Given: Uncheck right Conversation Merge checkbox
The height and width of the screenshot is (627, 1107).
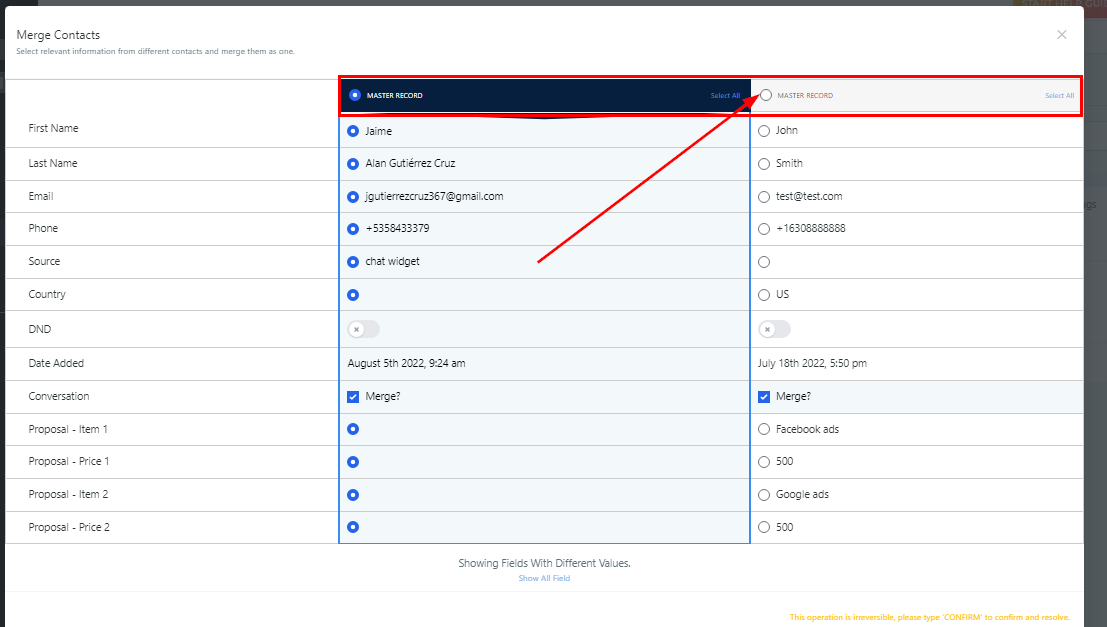Looking at the screenshot, I should tap(764, 397).
